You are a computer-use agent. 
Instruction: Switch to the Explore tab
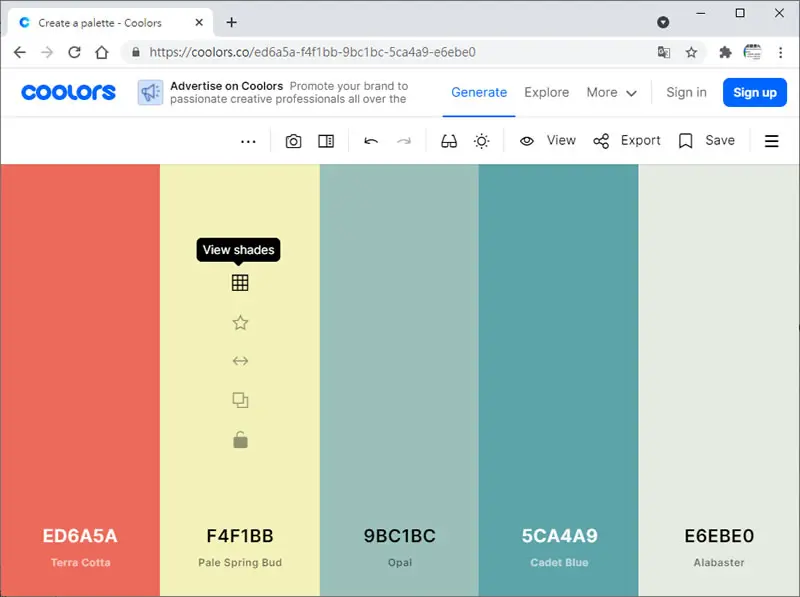pyautogui.click(x=546, y=92)
